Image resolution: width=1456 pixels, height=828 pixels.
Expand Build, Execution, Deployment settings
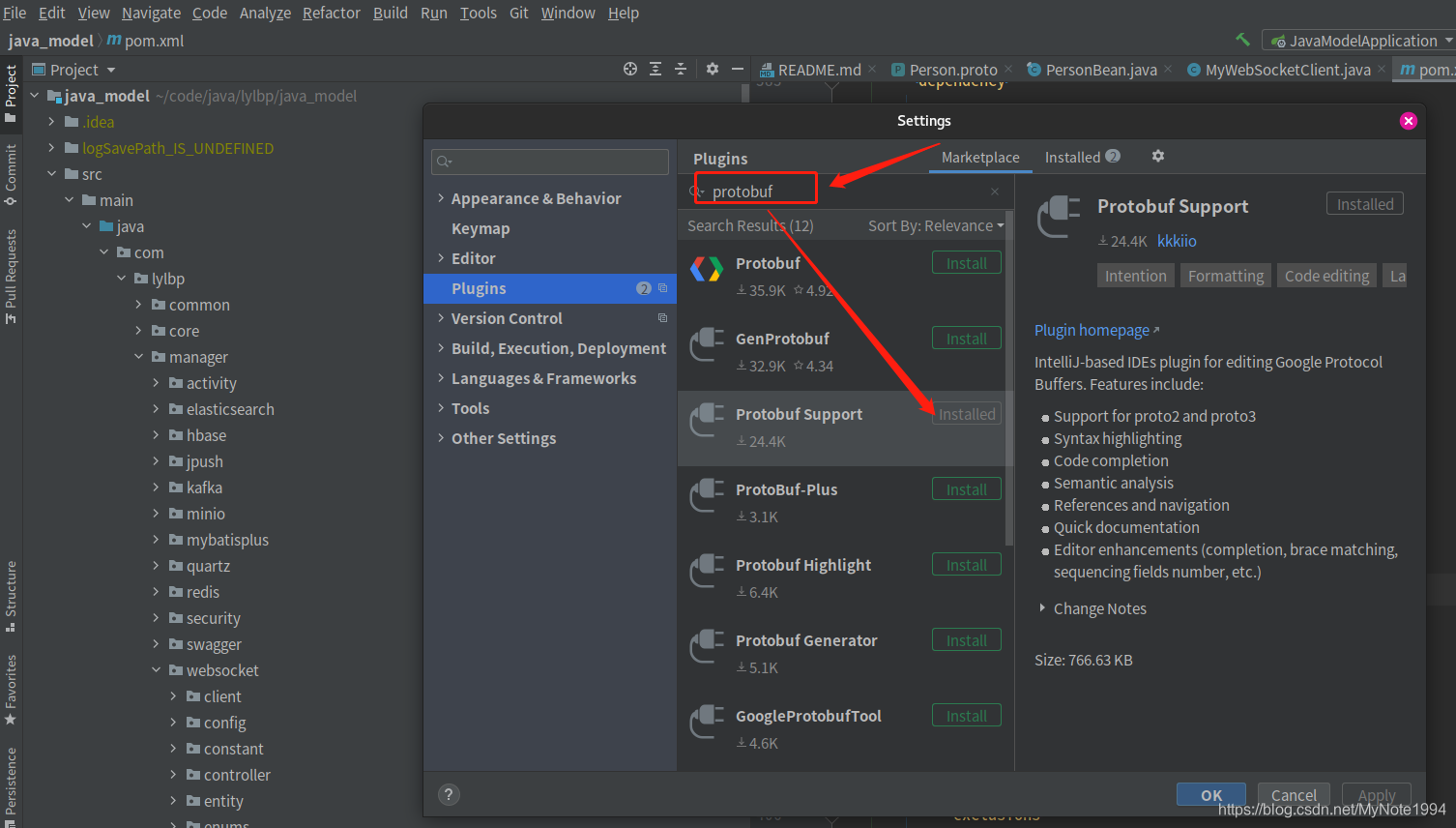click(x=441, y=347)
